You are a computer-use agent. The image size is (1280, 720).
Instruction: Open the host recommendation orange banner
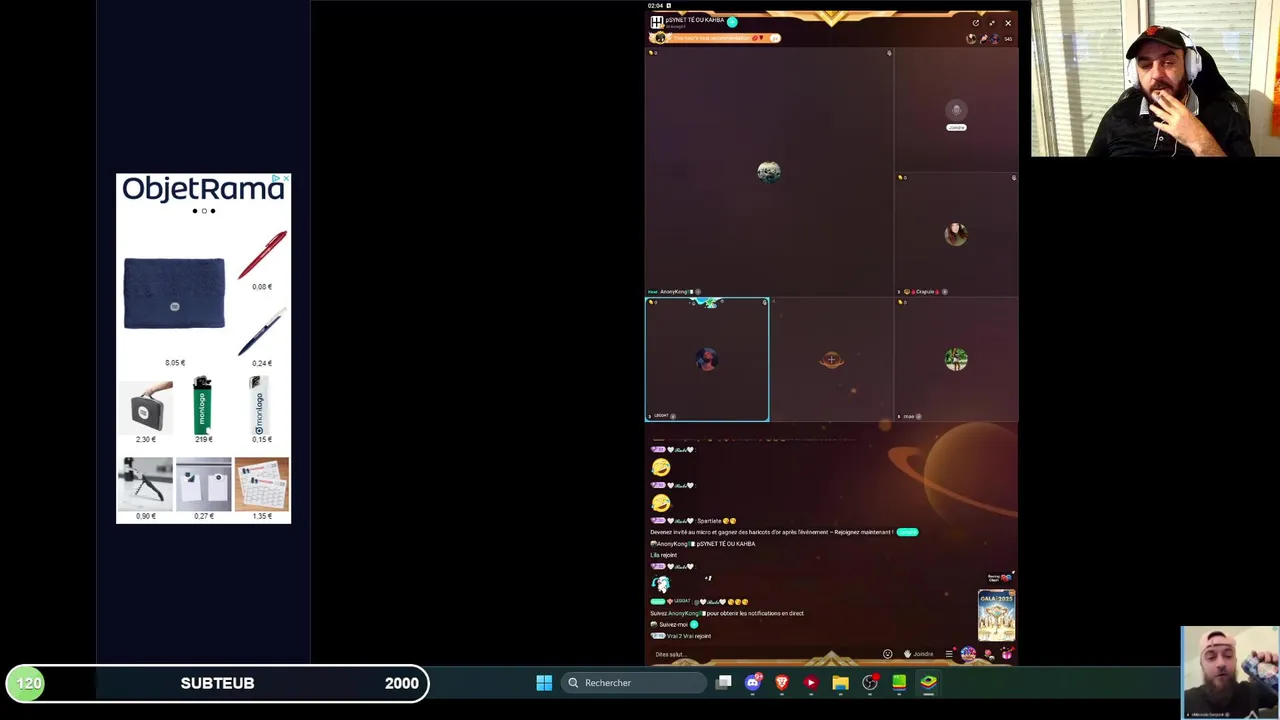point(715,38)
